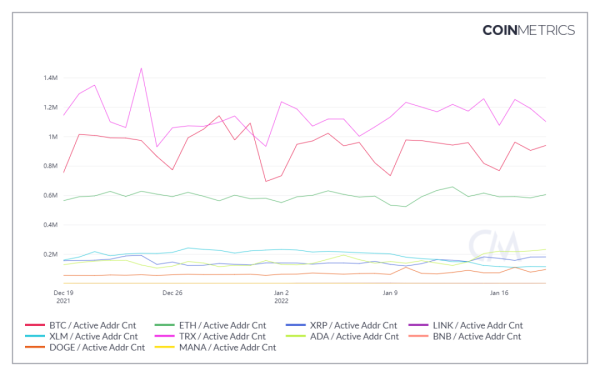Click the Jan 9 axis date label

(390, 293)
